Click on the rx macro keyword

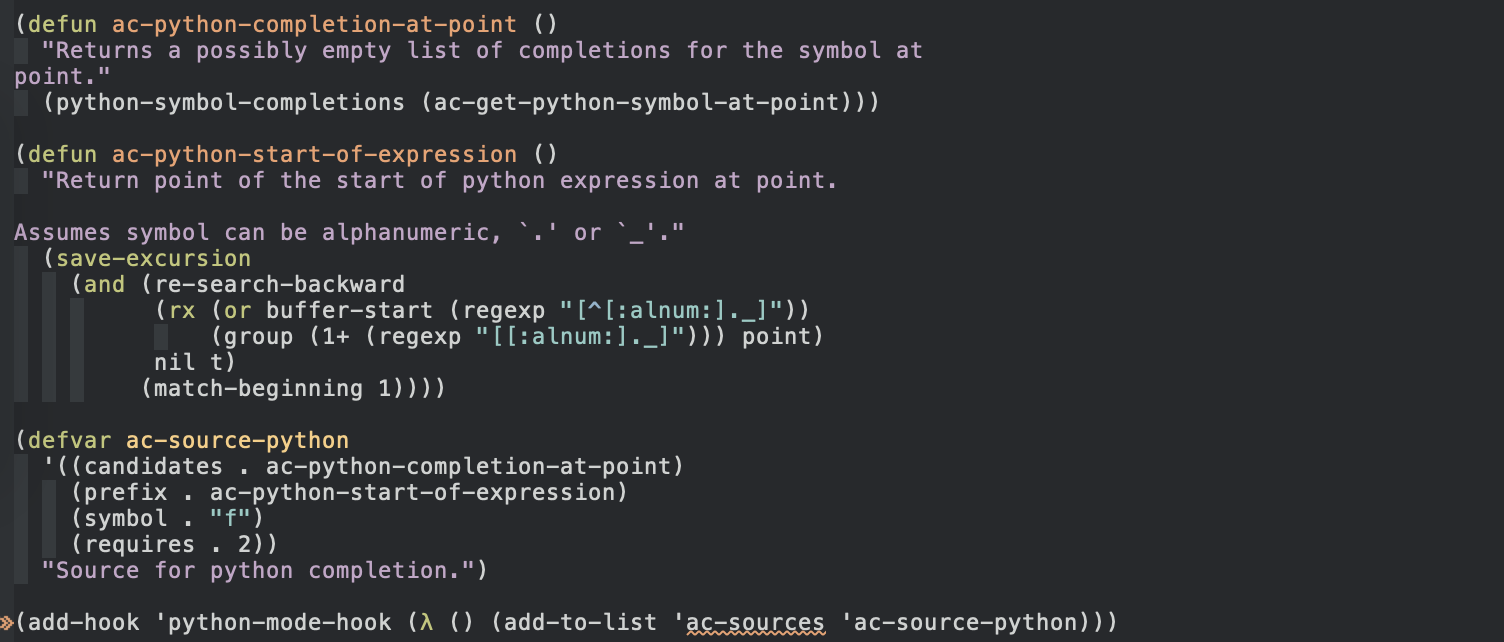point(182,310)
